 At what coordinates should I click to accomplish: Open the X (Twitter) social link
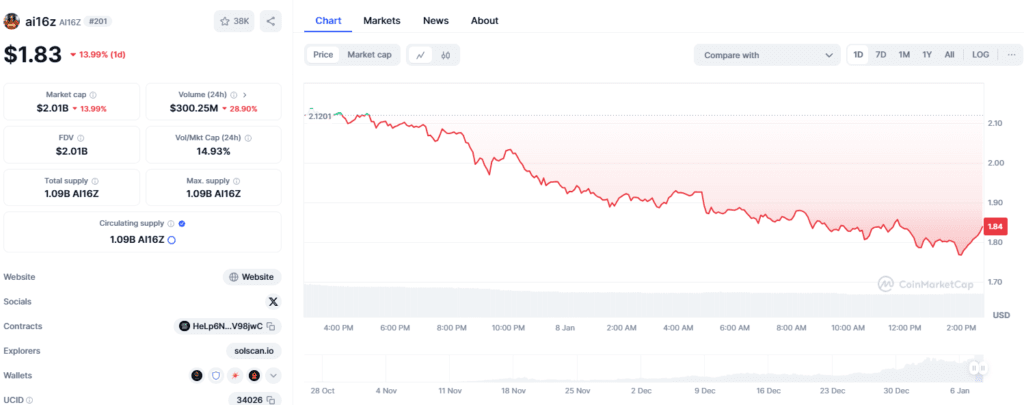point(274,301)
